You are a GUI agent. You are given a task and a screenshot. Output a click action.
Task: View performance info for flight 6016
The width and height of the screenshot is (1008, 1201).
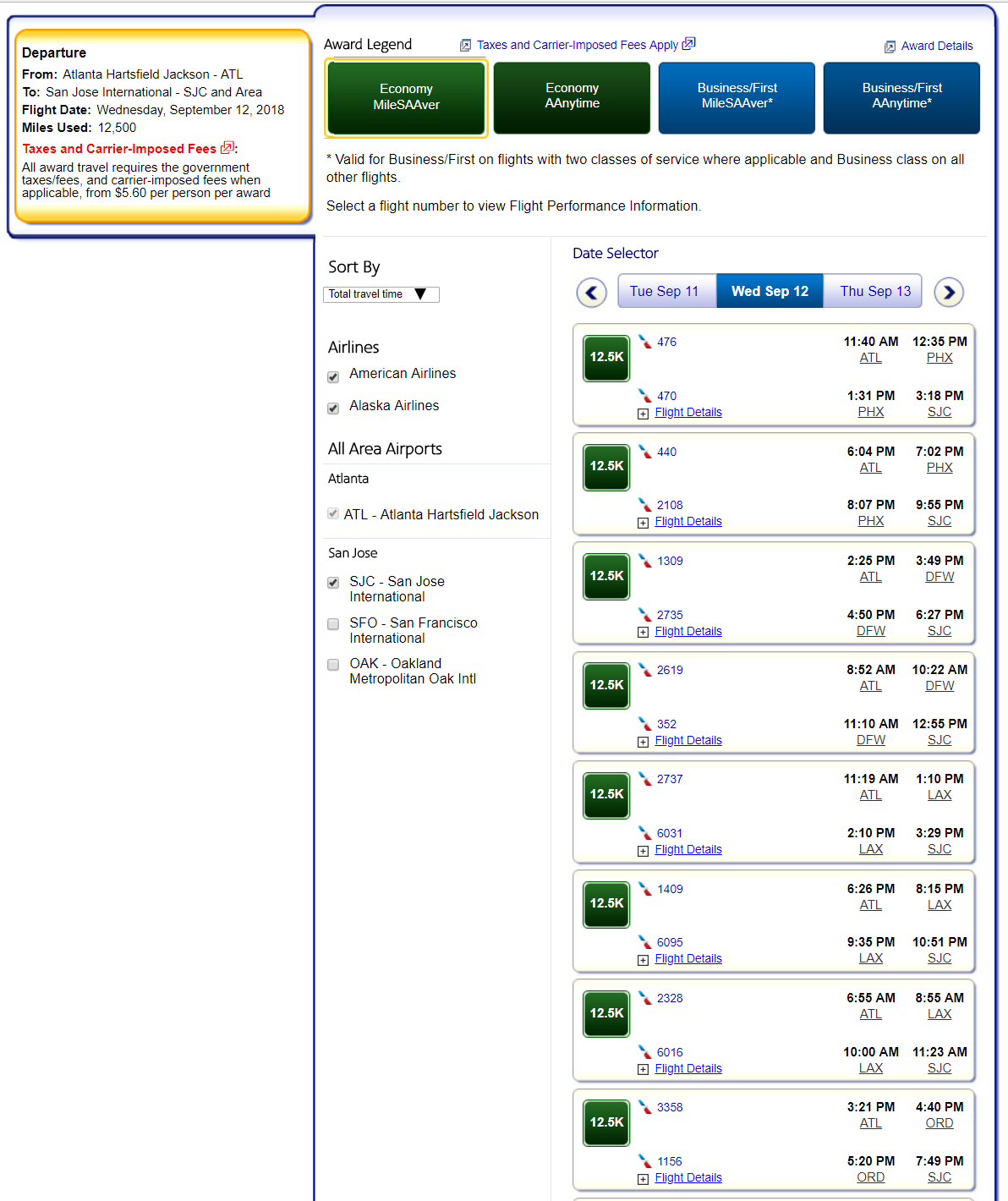pos(670,1052)
